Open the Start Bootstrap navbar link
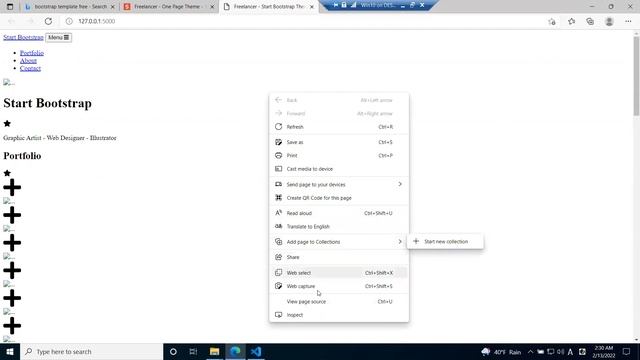 tap(23, 37)
